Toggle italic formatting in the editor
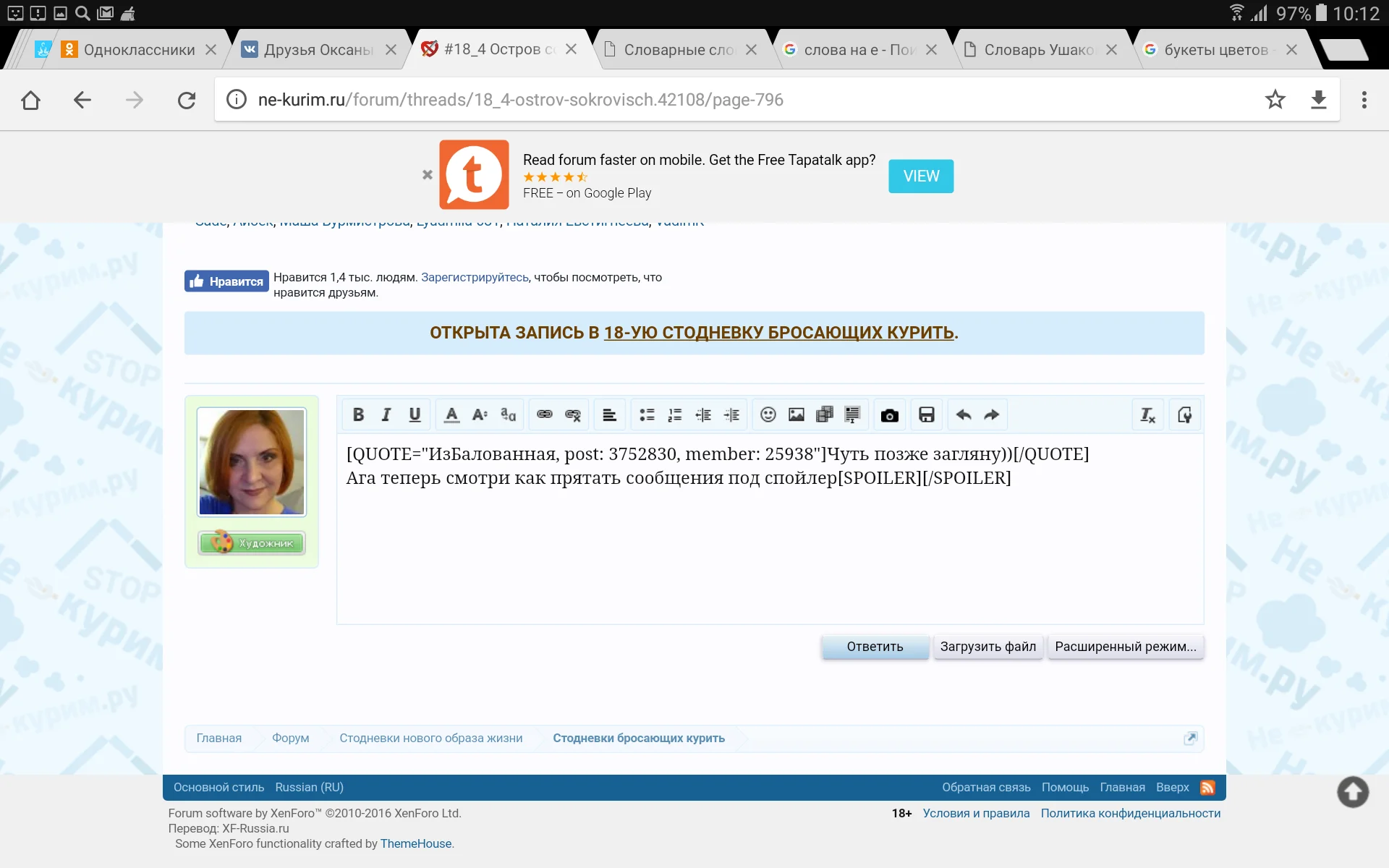This screenshot has height=868, width=1389. pos(386,414)
